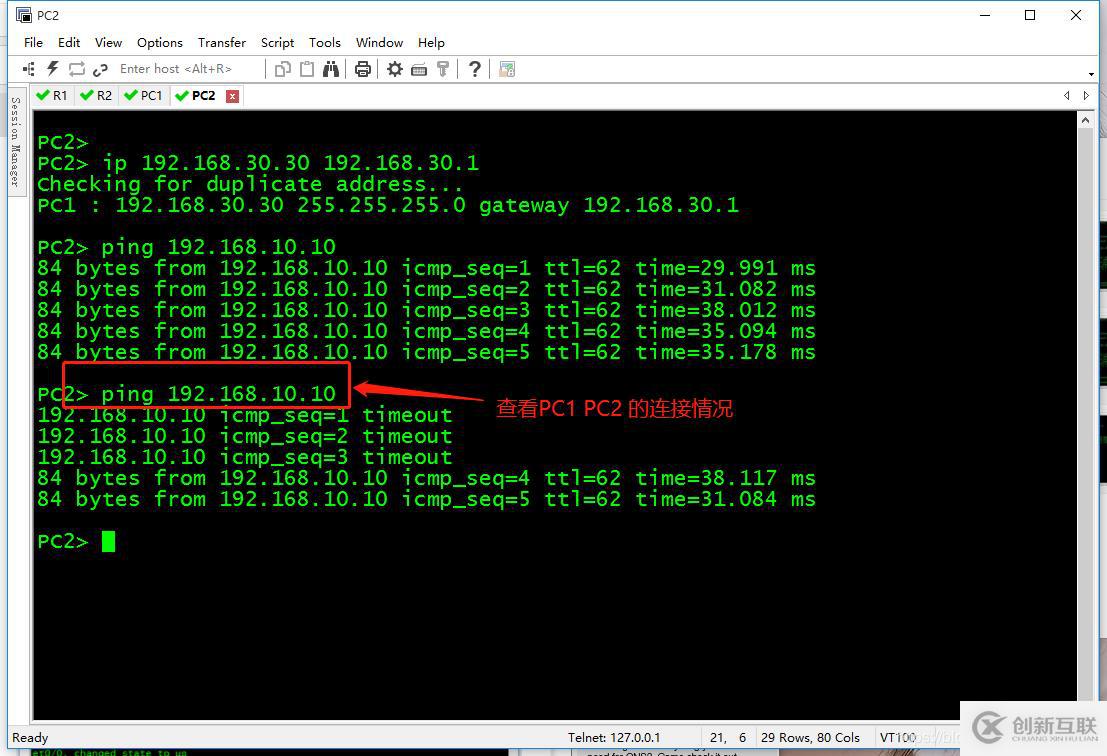Open the Script menu
This screenshot has width=1107, height=756.
277,43
